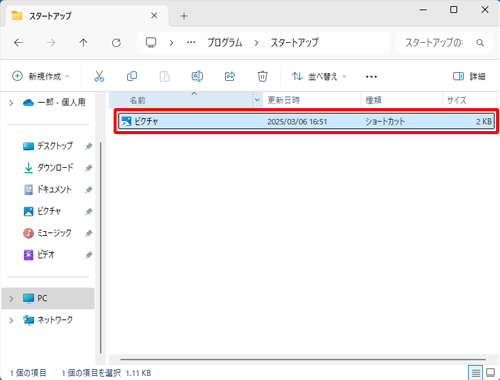Click the PC monitor icon in address bar

point(151,43)
